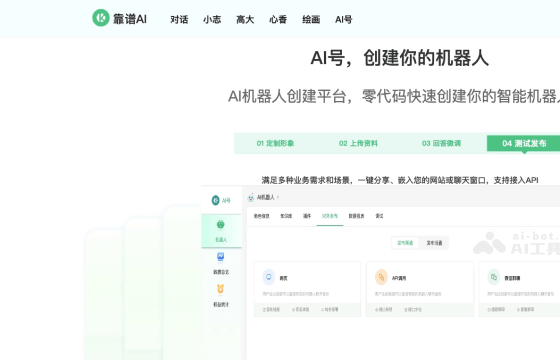Select the right segmented toggle option
Screen dimensions: 560x360
(x=434, y=243)
